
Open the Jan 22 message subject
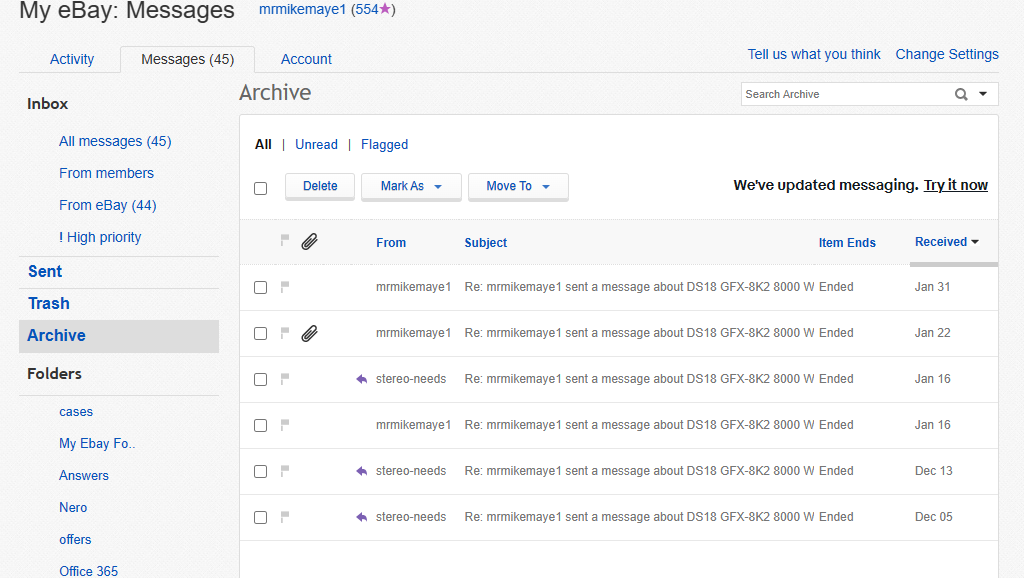(639, 333)
